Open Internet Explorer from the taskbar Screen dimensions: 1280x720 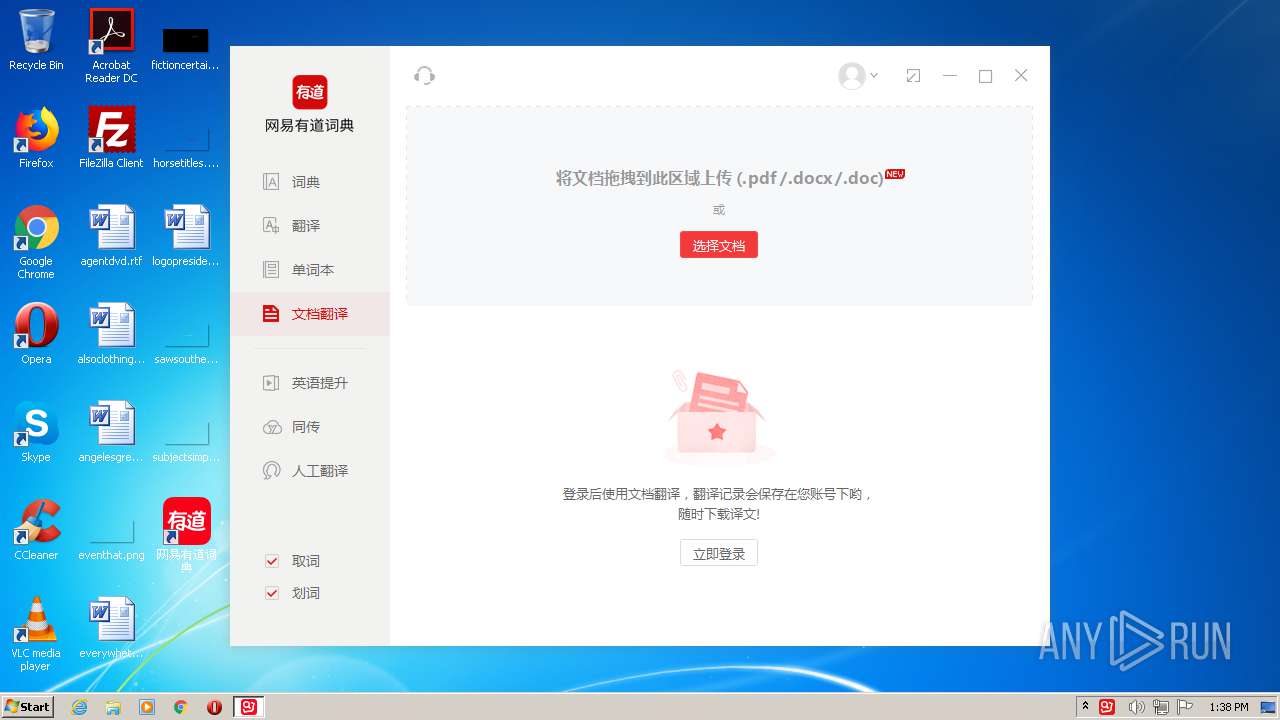79,707
